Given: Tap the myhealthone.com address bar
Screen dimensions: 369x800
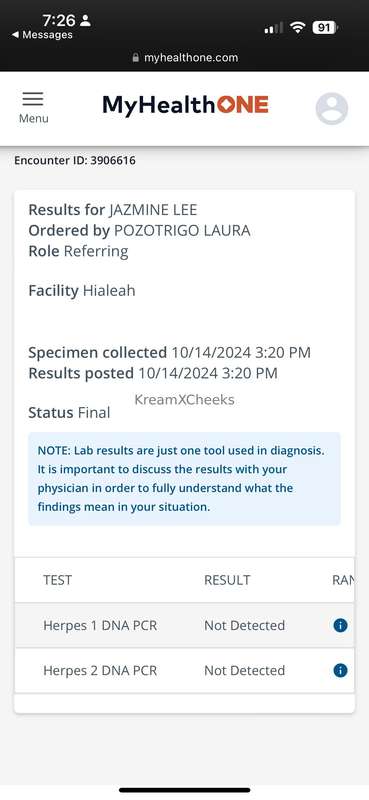Looking at the screenshot, I should click(x=185, y=58).
